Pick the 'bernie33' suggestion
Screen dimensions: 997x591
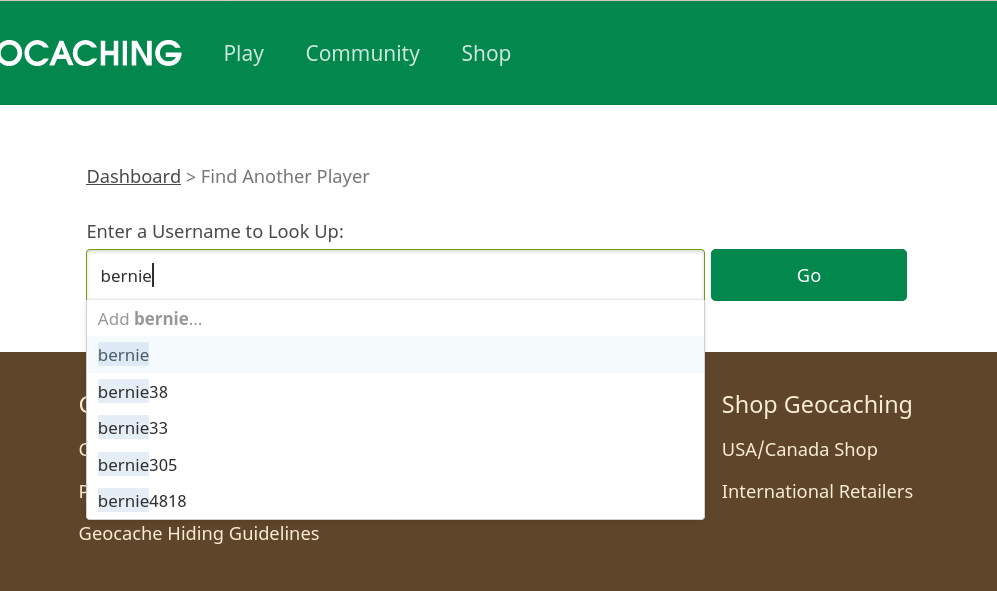pyautogui.click(x=395, y=428)
